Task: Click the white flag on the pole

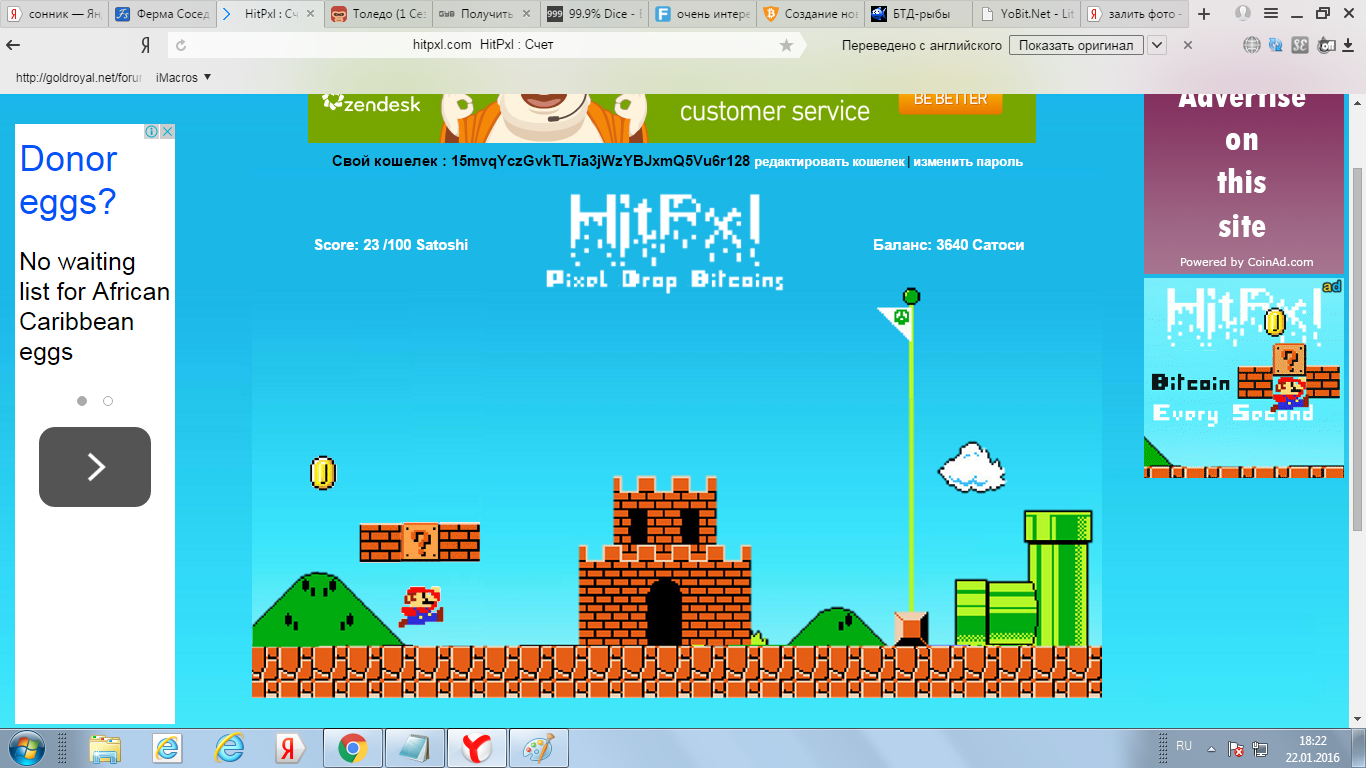Action: (896, 322)
